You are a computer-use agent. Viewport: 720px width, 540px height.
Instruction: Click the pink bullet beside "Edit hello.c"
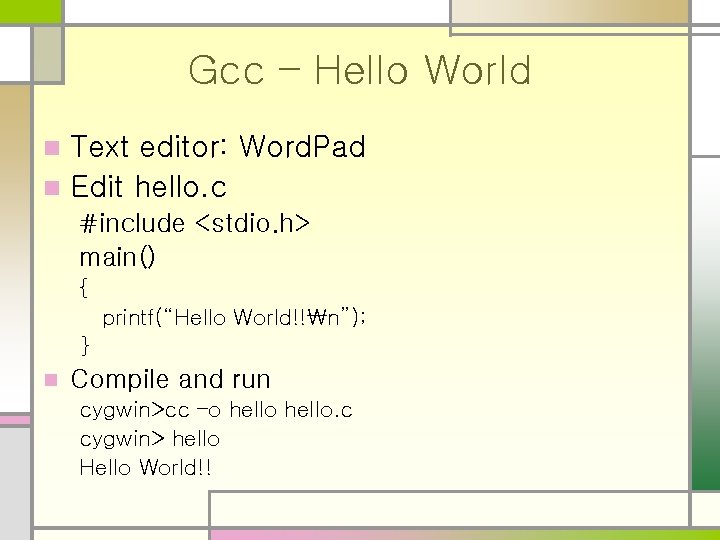tap(52, 188)
